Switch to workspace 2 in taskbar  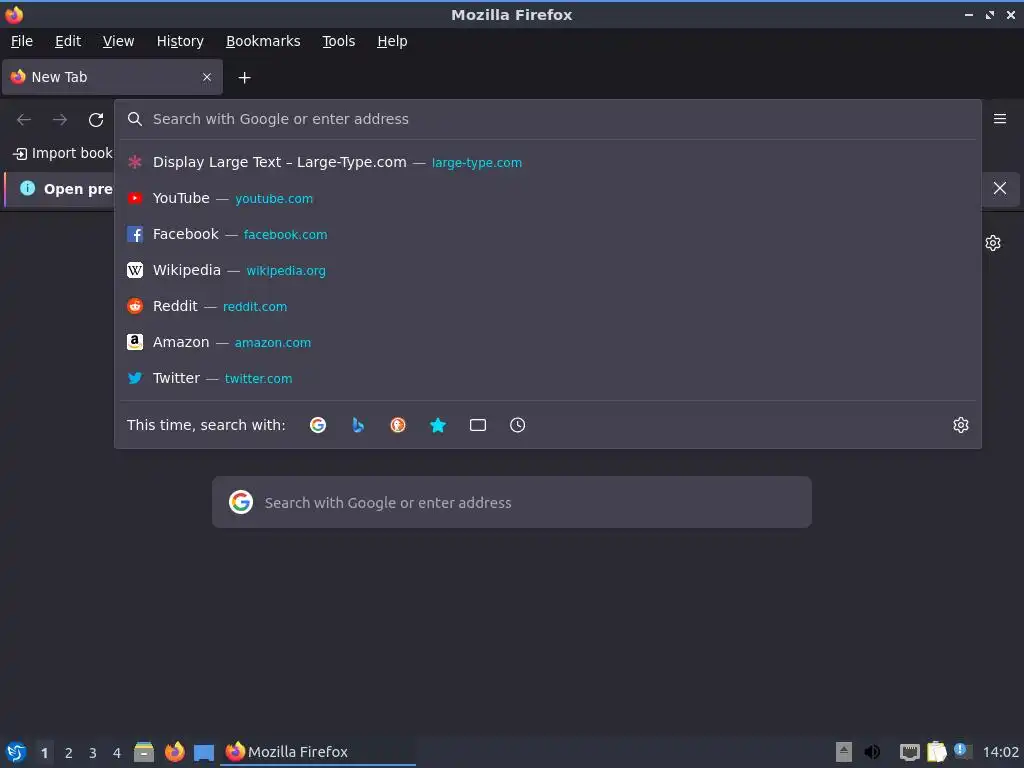69,753
